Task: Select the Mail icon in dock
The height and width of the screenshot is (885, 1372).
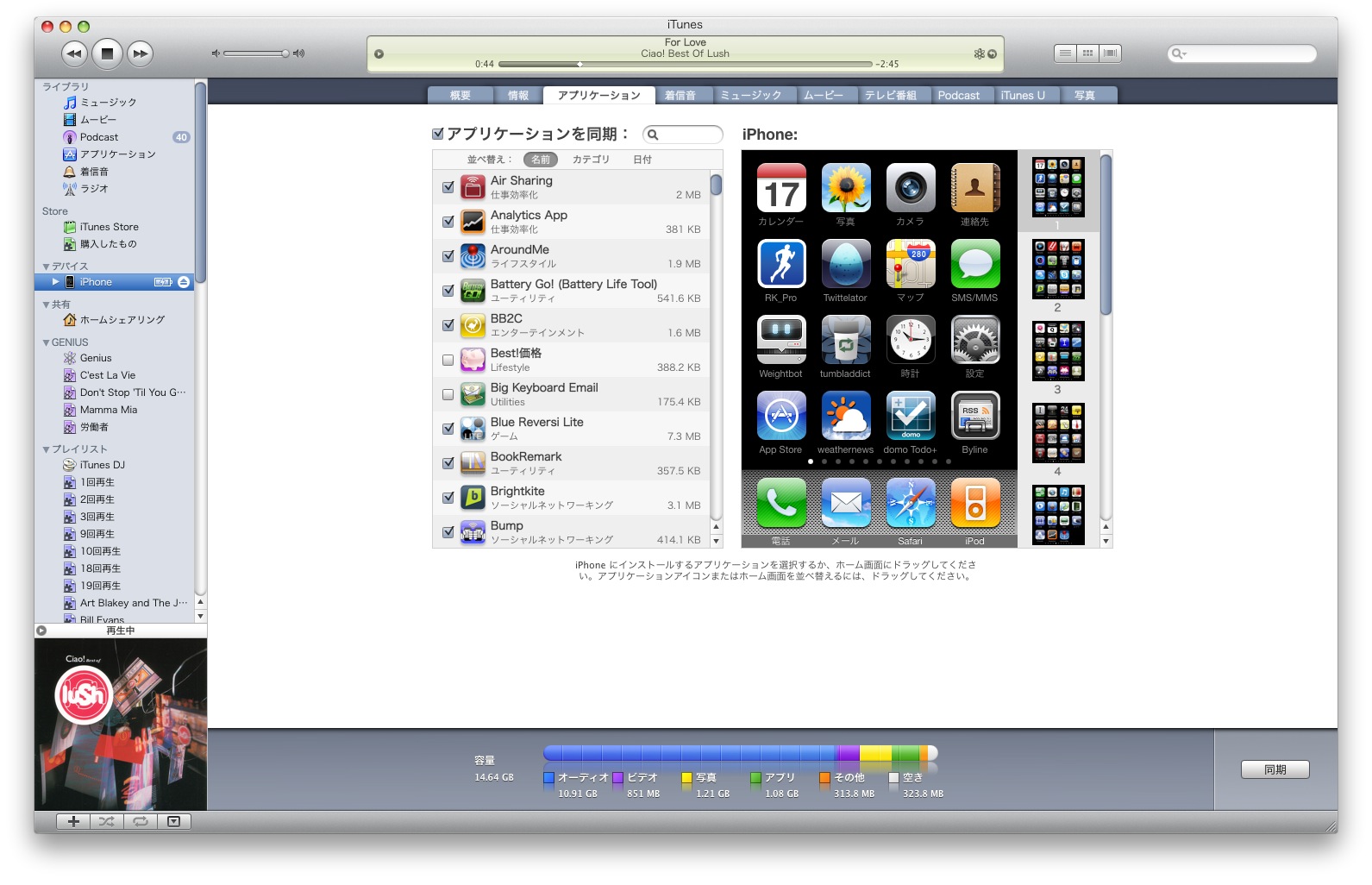Action: pos(846,503)
